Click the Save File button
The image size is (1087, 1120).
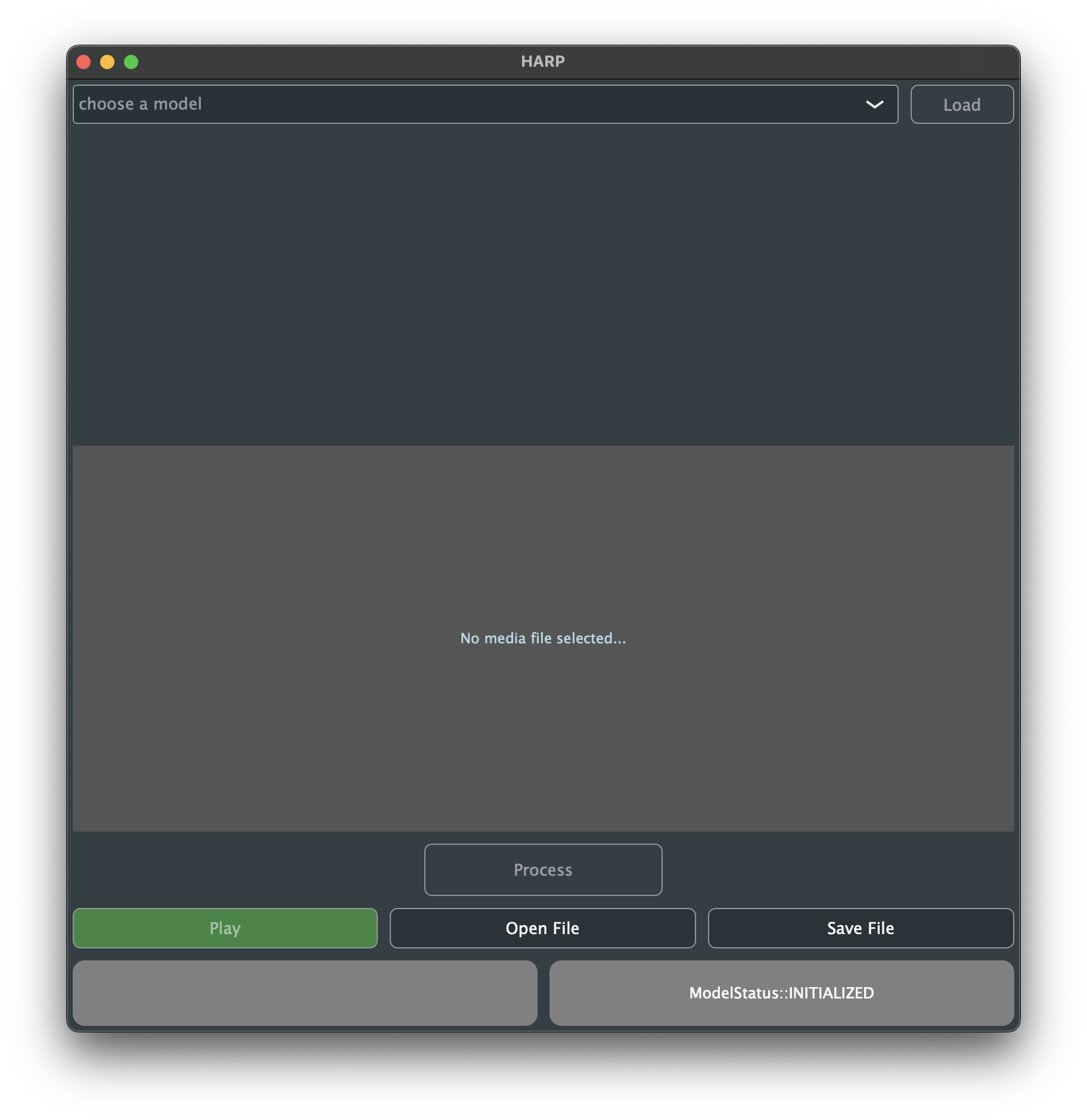point(861,928)
